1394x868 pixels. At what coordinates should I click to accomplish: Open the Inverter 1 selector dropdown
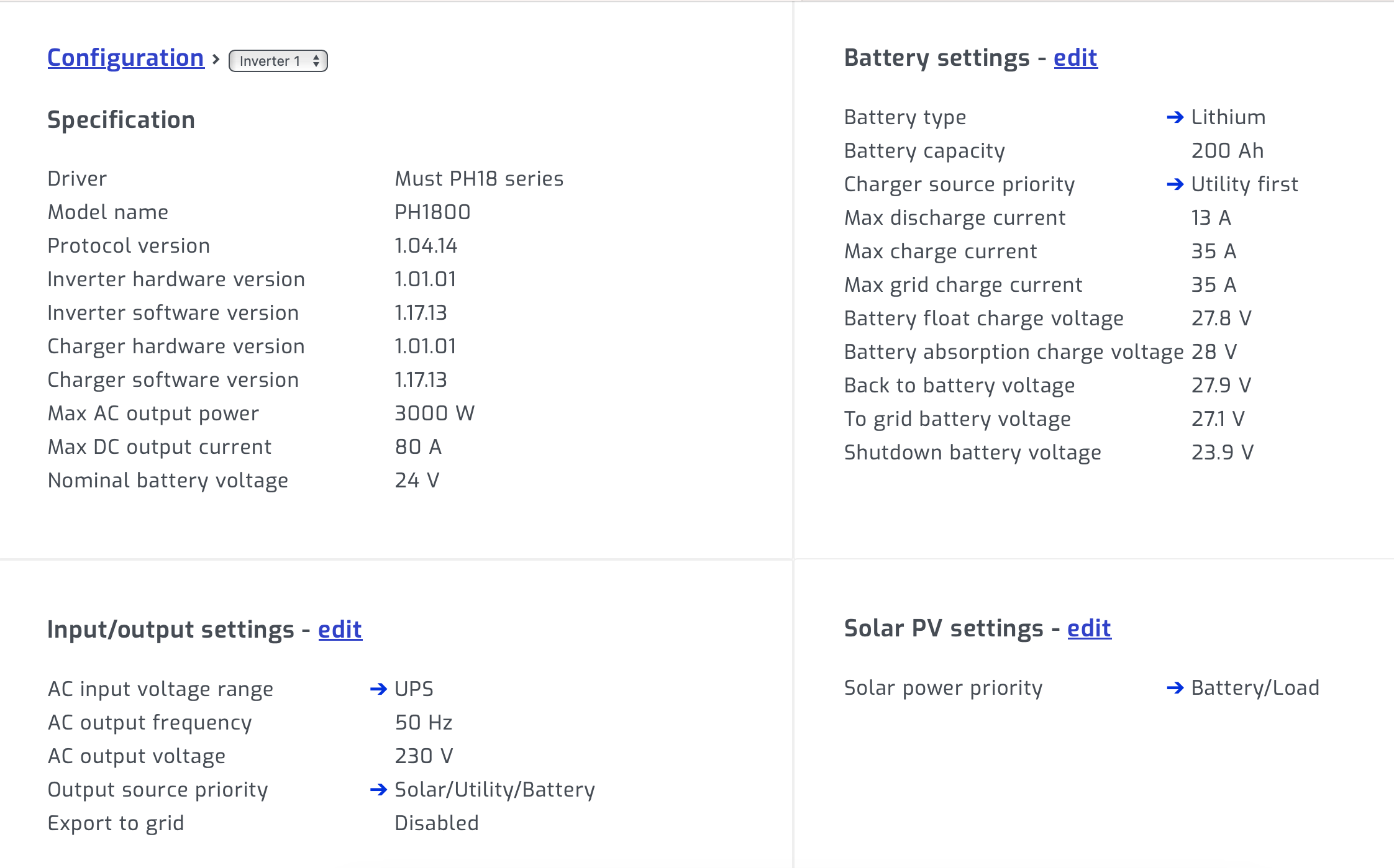(278, 61)
